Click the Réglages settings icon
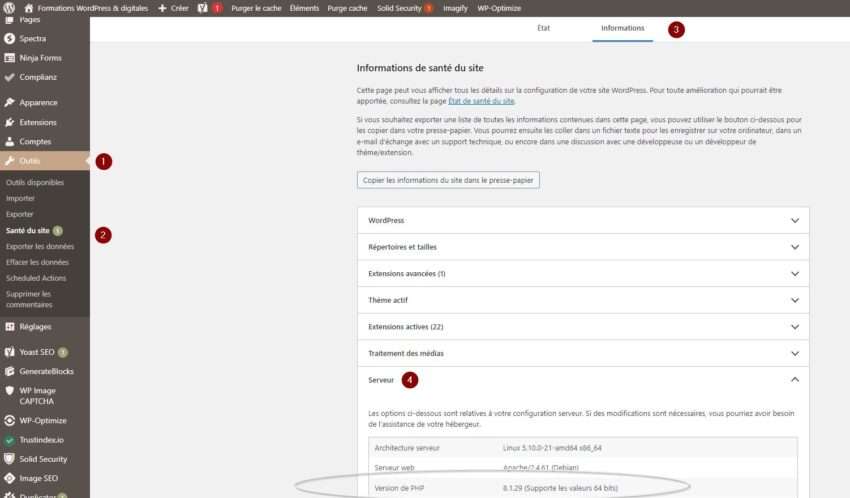Viewport: 850px width, 498px height. click(x=9, y=327)
